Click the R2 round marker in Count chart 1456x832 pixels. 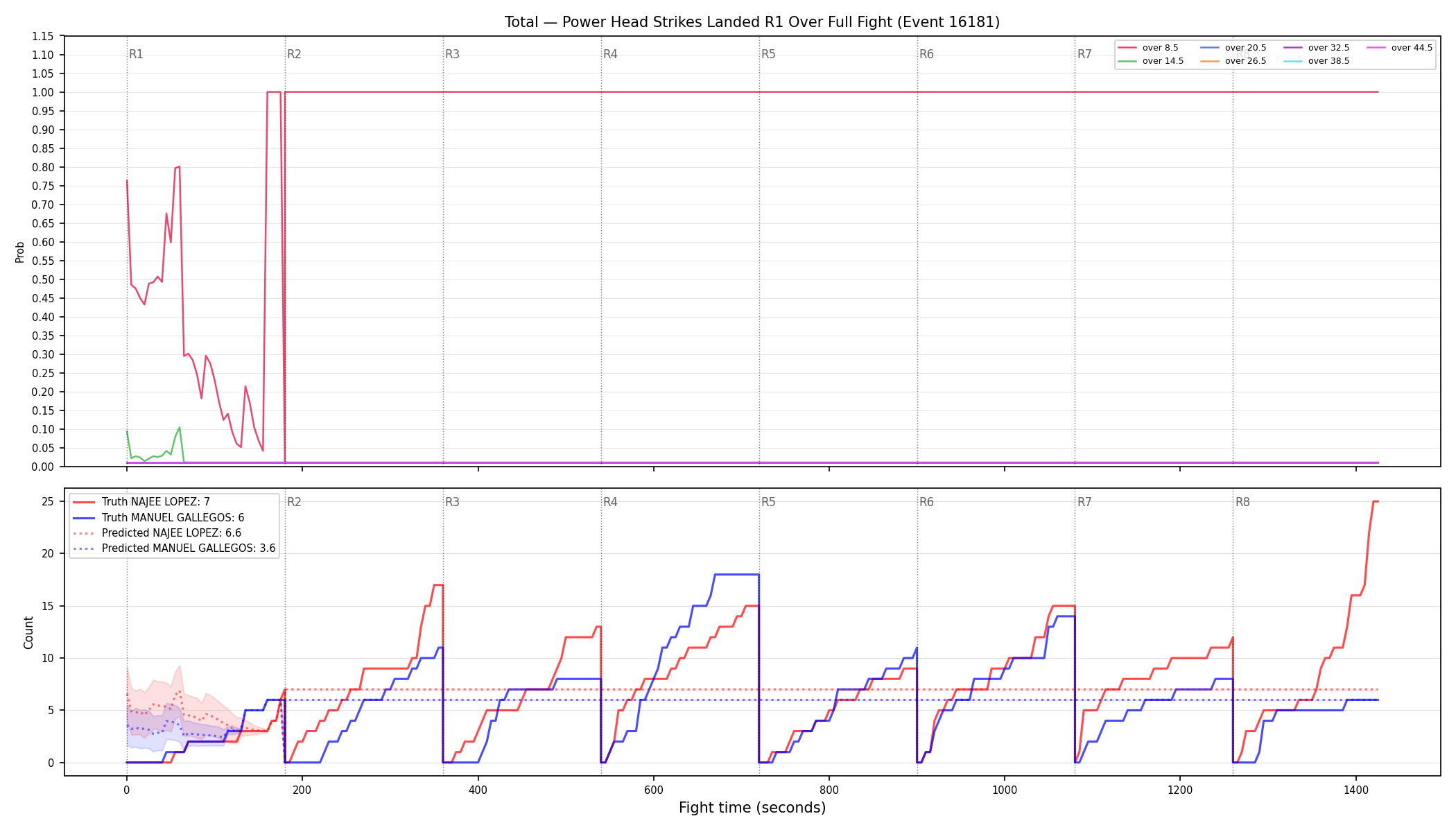pyautogui.click(x=294, y=502)
